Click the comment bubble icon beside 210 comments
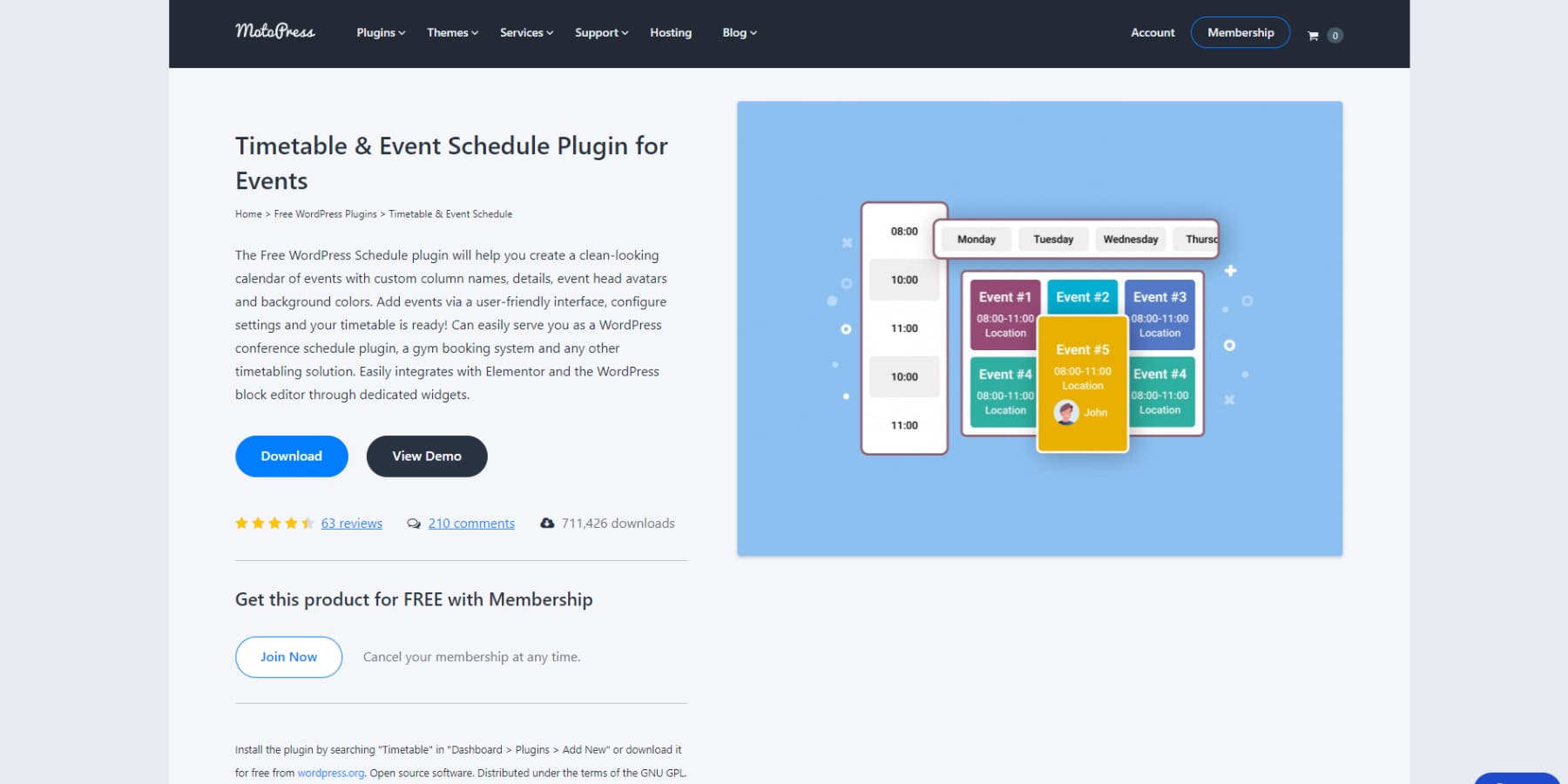 pyautogui.click(x=415, y=523)
